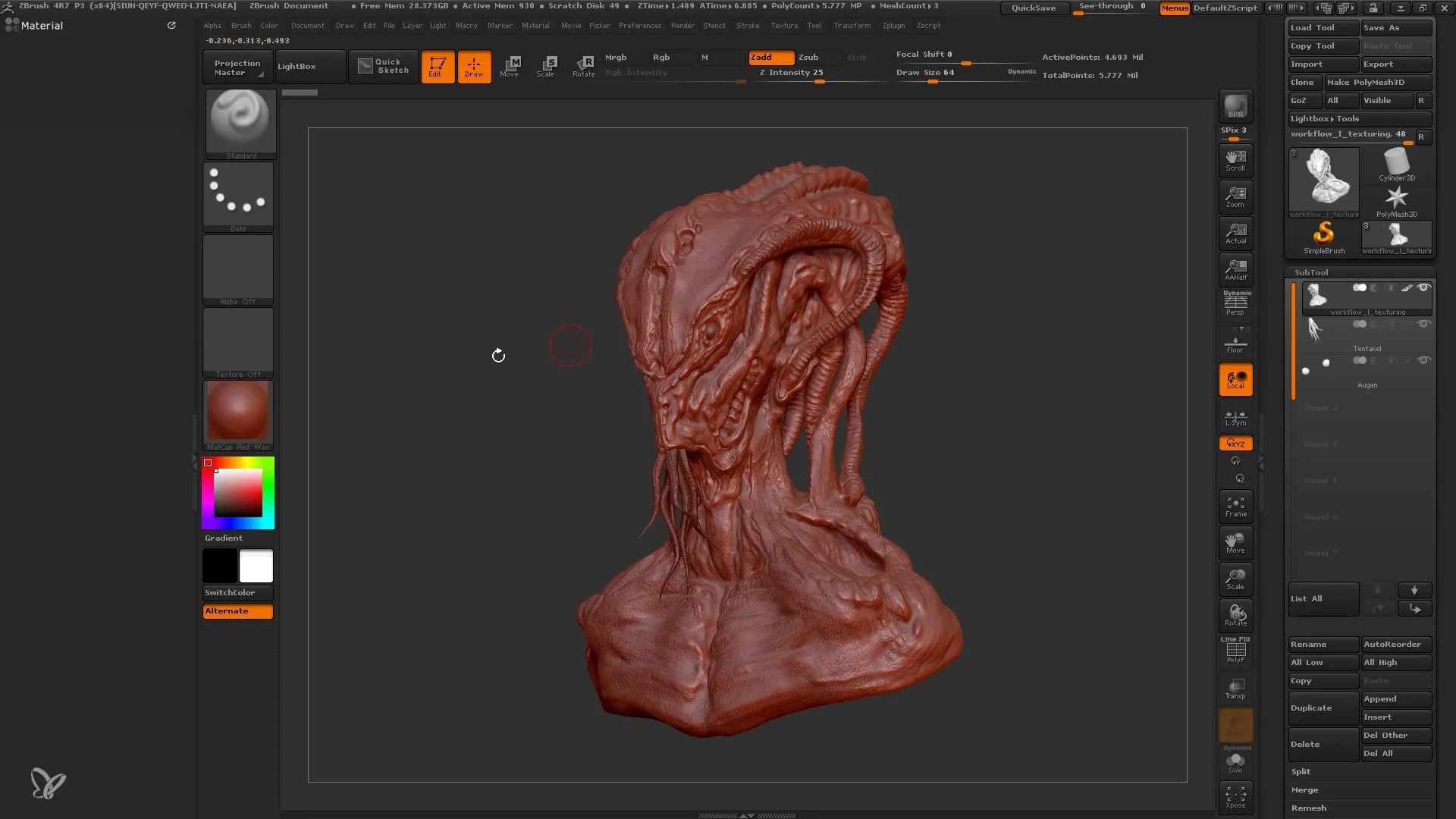Click the BPR render icon
The image size is (1456, 819).
click(1235, 106)
